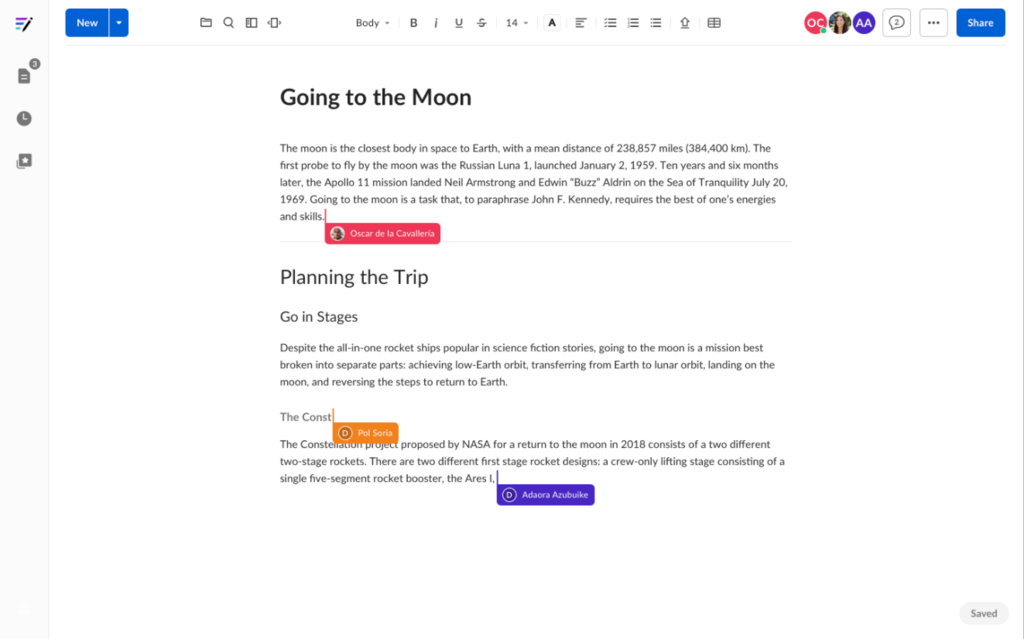Viewport: 1024px width, 639px height.
Task: Click the blue Share button
Action: click(980, 23)
